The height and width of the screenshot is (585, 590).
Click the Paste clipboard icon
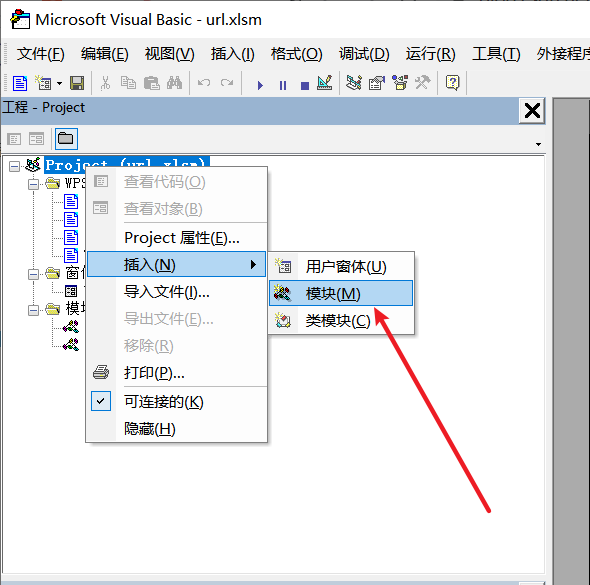pyautogui.click(x=152, y=83)
